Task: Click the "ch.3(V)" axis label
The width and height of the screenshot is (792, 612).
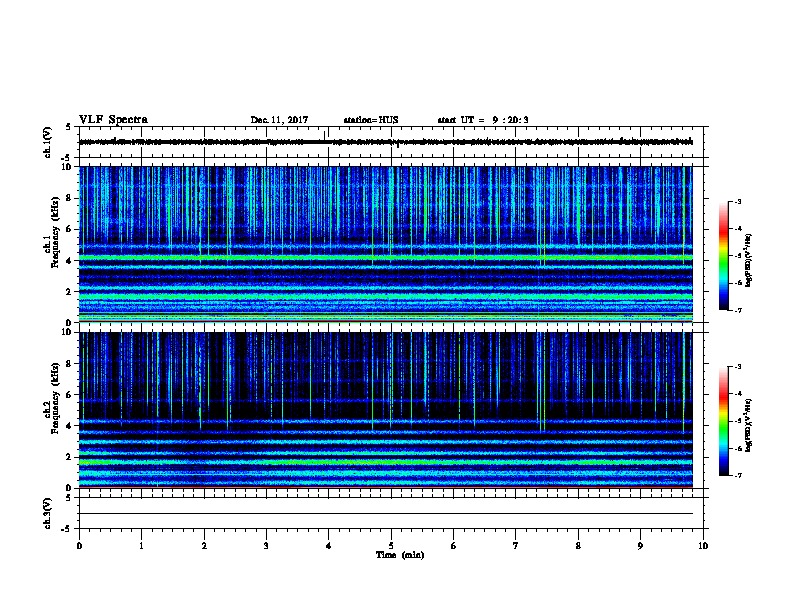Action: pos(48,513)
